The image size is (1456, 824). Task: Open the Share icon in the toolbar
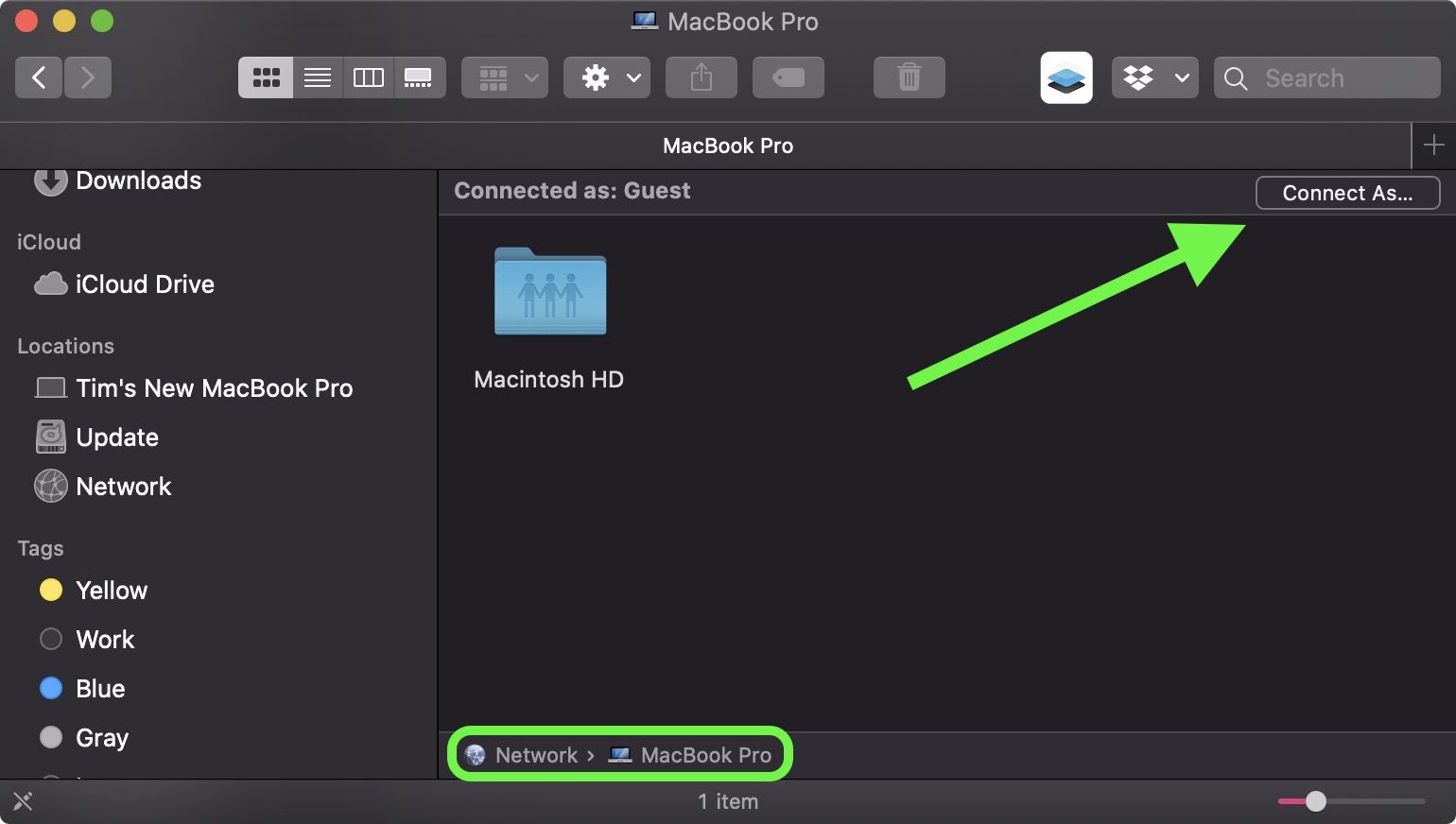pyautogui.click(x=701, y=77)
